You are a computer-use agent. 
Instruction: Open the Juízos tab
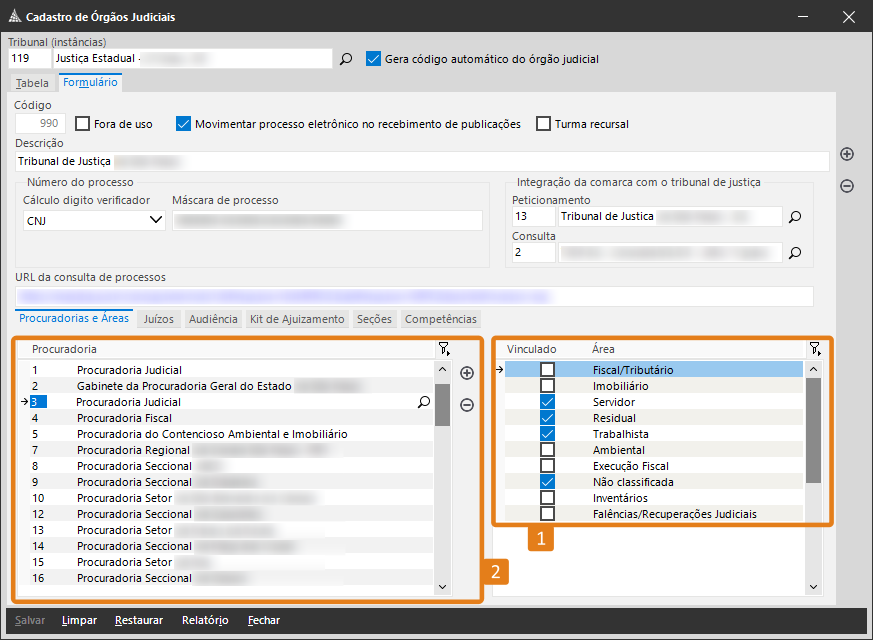[158, 319]
